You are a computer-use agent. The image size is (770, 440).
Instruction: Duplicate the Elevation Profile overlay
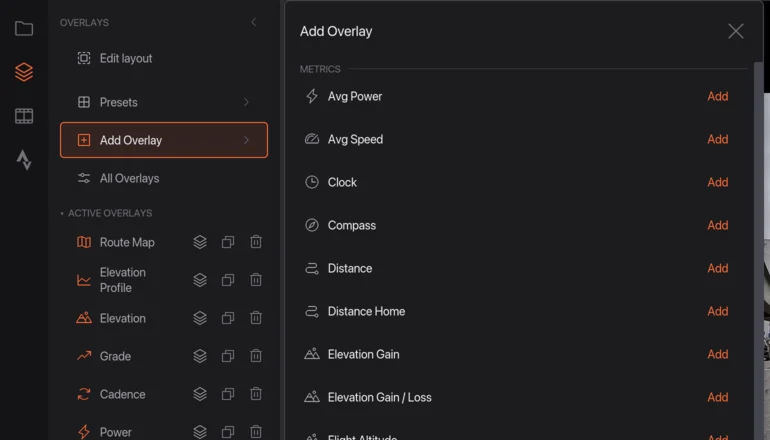coord(228,280)
